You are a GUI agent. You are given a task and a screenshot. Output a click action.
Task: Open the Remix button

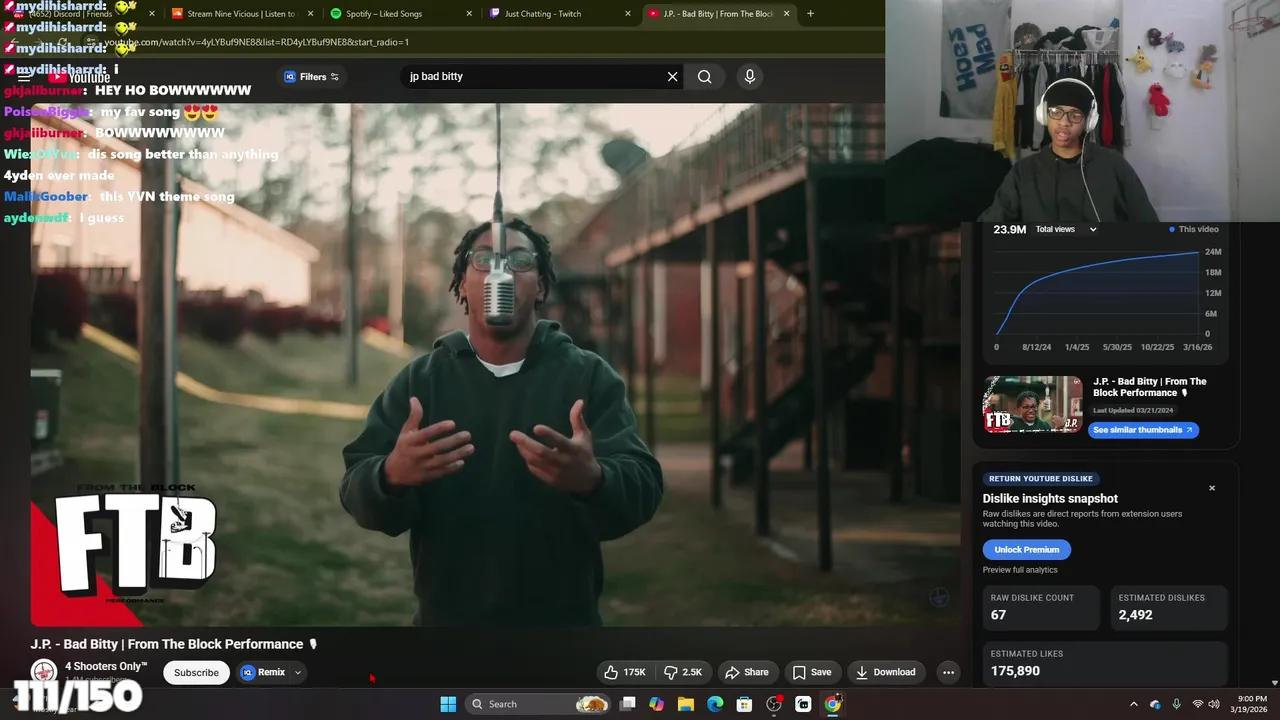tap(263, 672)
